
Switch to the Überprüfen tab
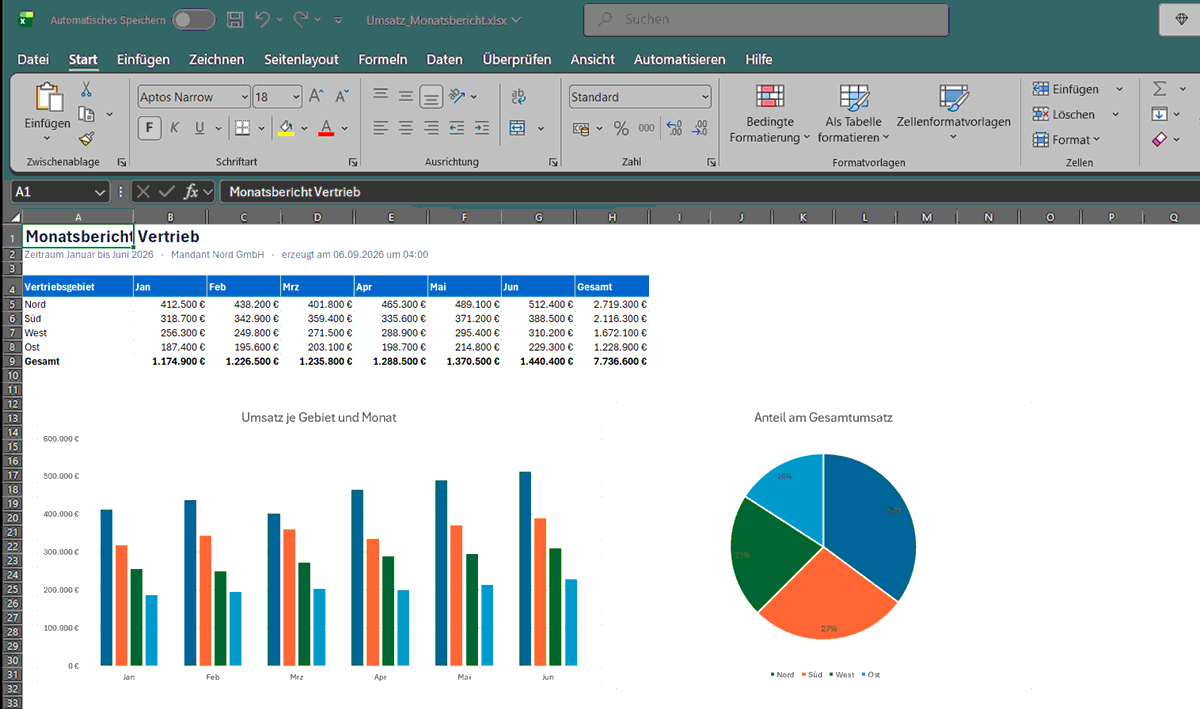(x=516, y=59)
